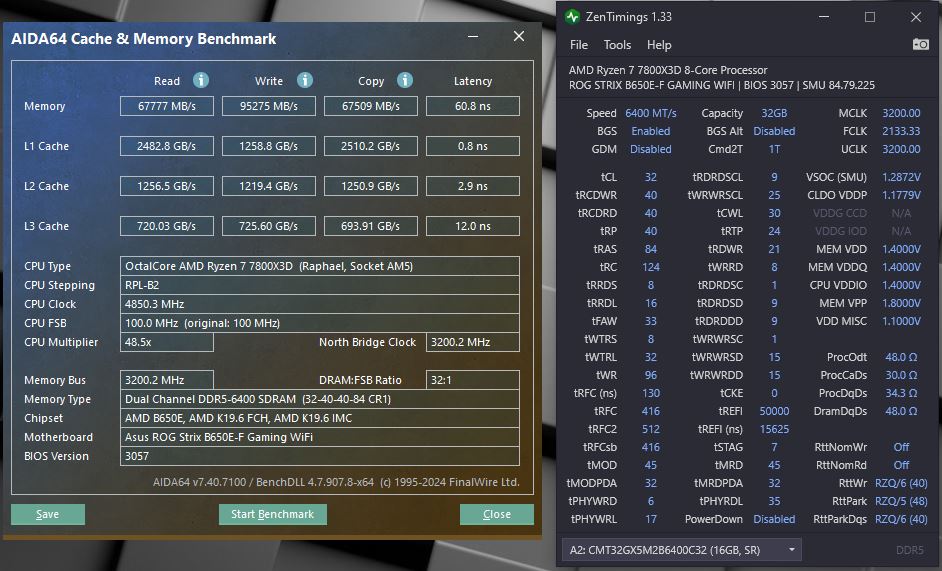This screenshot has height=571, width=942.
Task: Click the L3 Cache Write value 725.60 GB/s
Action: tap(269, 226)
